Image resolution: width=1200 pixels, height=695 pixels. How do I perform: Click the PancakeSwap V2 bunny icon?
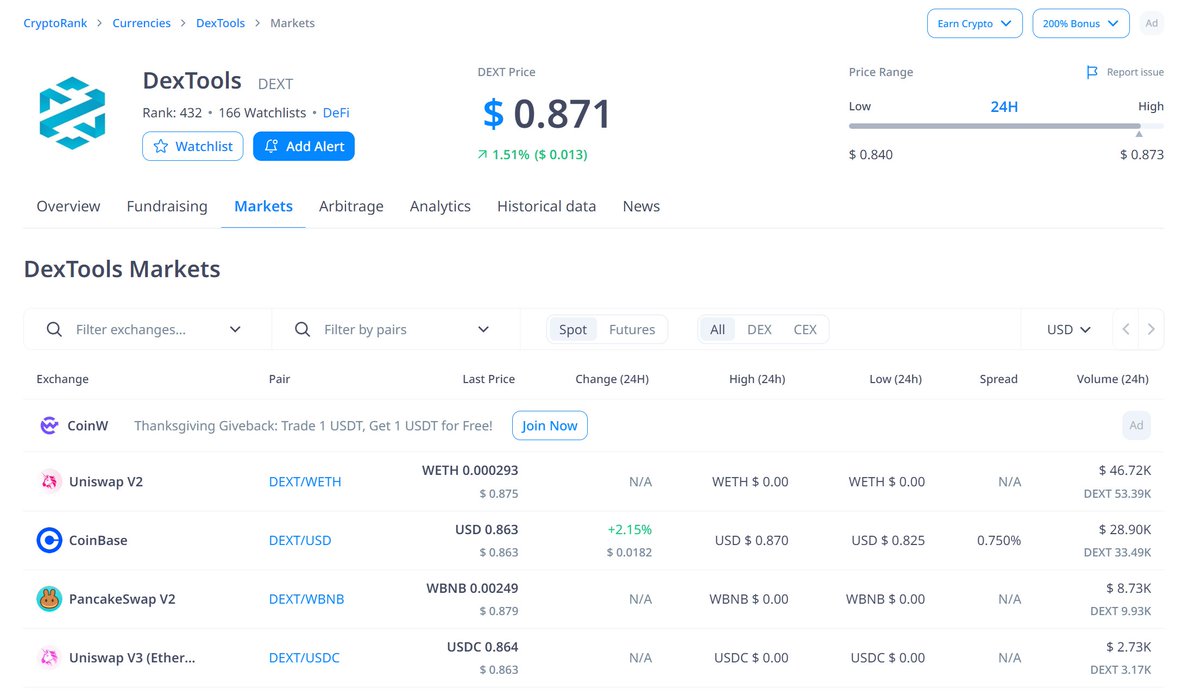pyautogui.click(x=49, y=599)
